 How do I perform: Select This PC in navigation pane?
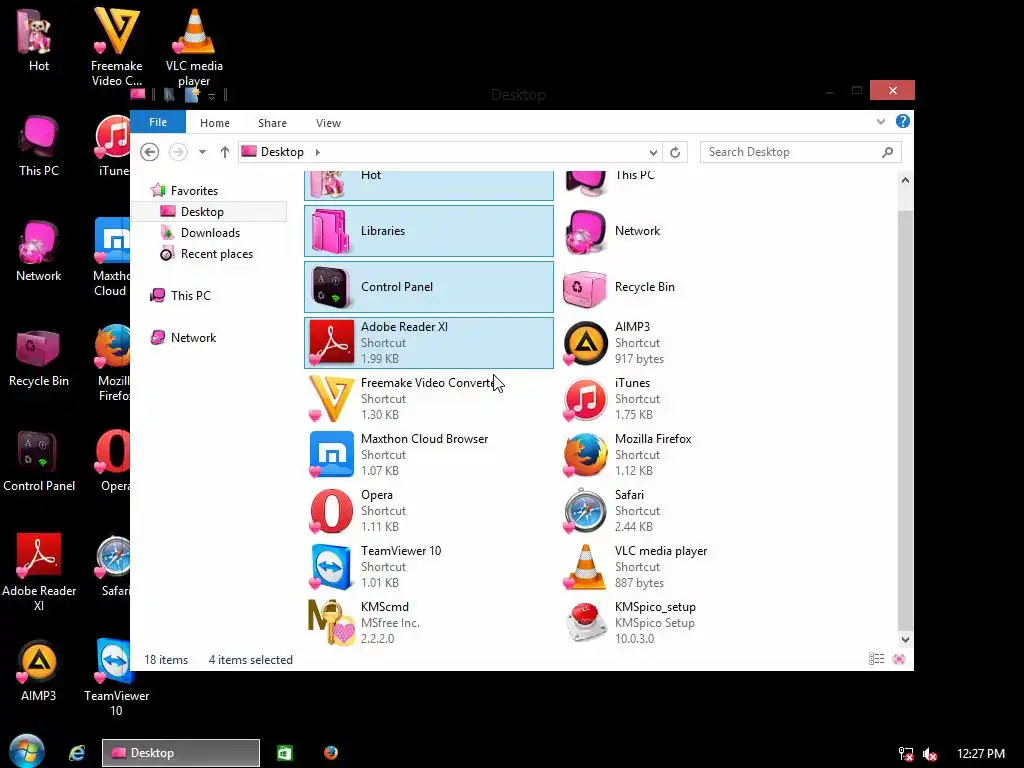point(190,296)
